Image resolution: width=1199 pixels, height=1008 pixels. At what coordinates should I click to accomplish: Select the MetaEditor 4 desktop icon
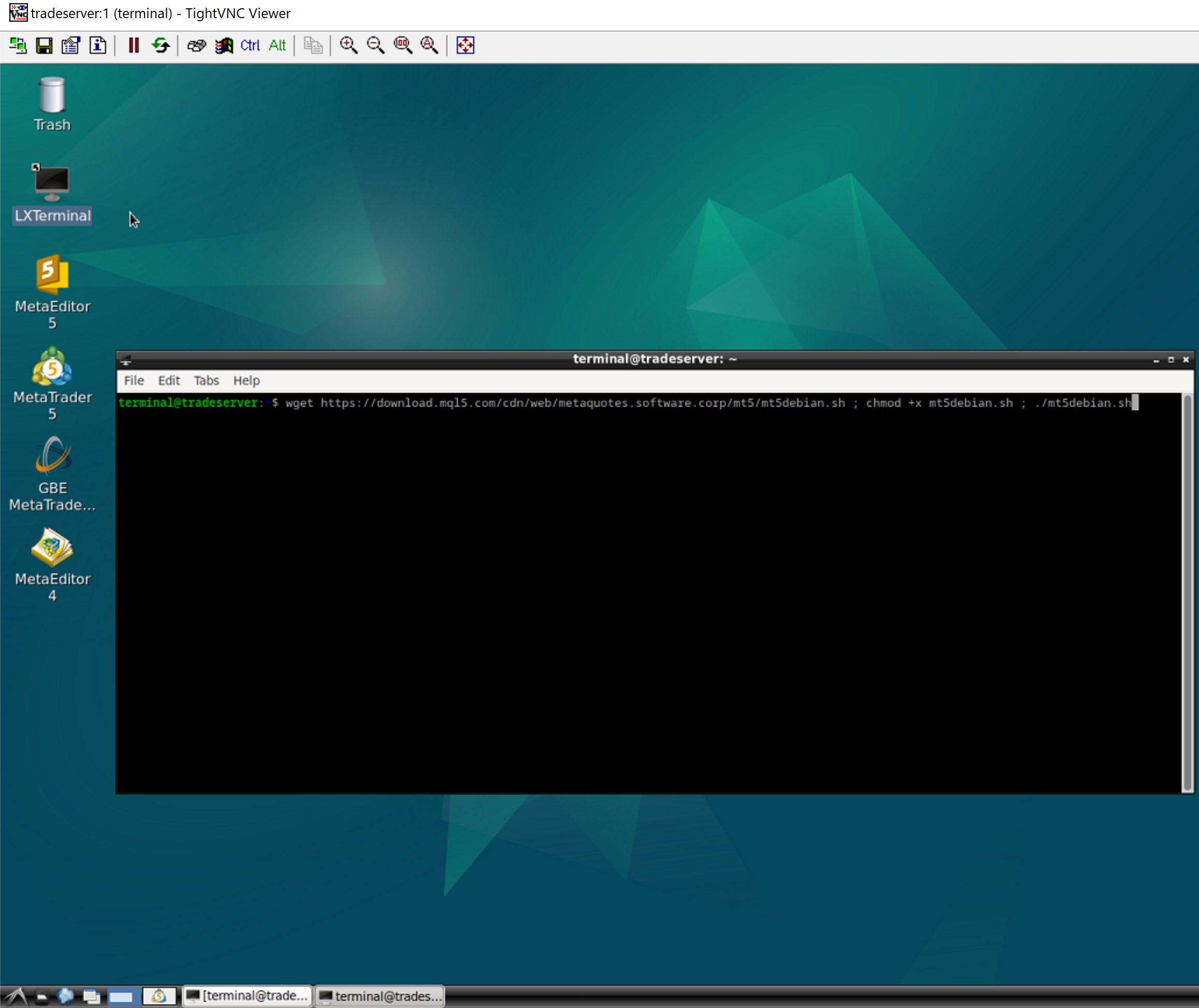(x=52, y=564)
